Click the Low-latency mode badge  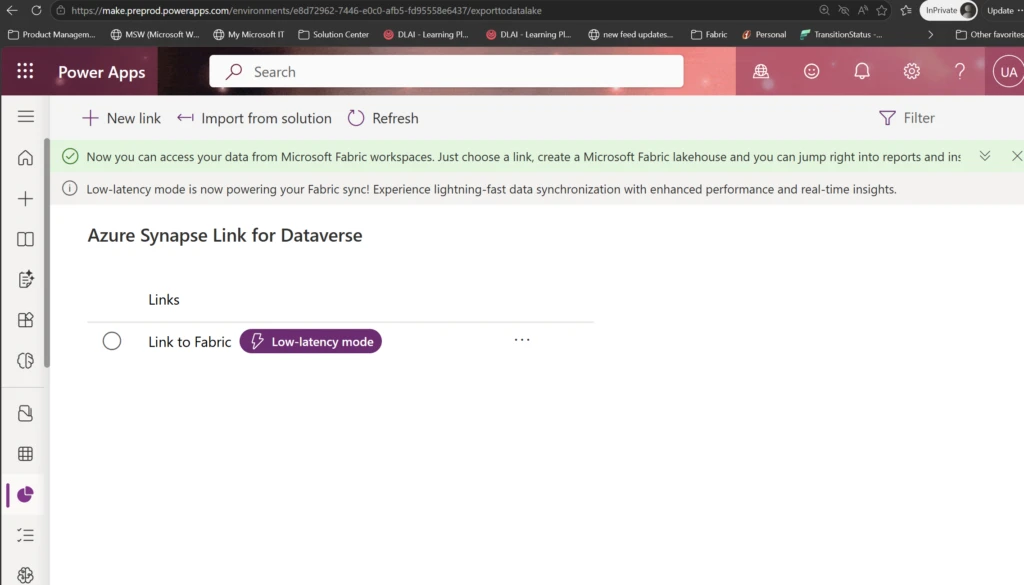[x=311, y=341]
